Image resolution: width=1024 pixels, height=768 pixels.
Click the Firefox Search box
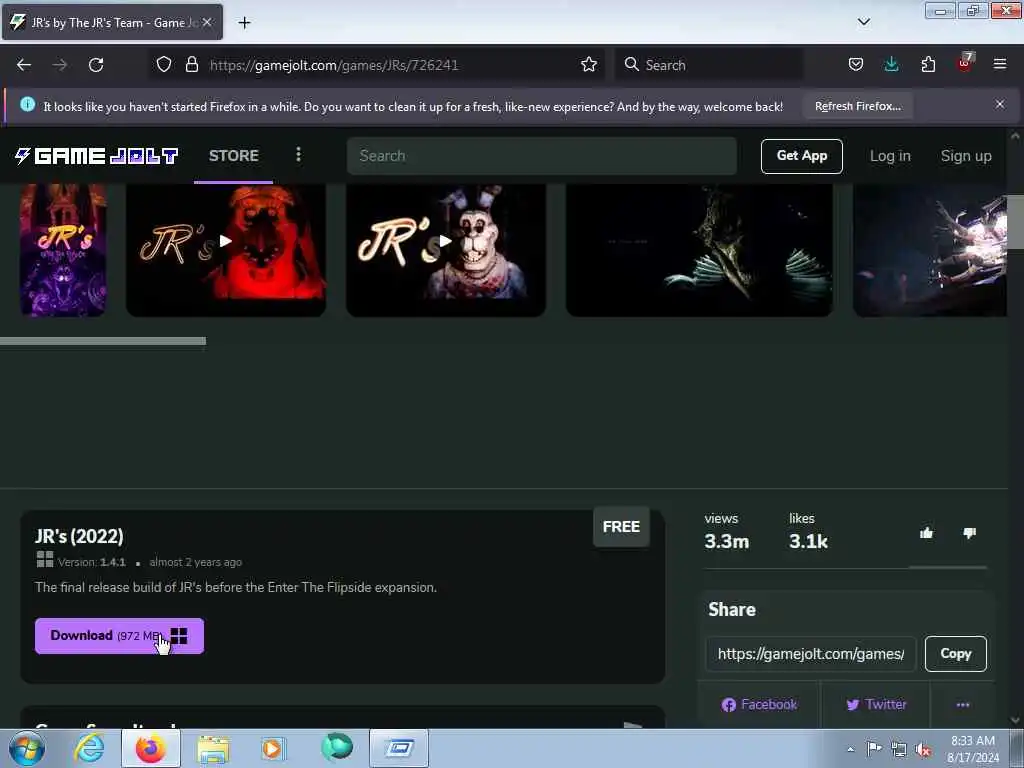pyautogui.click(x=709, y=65)
